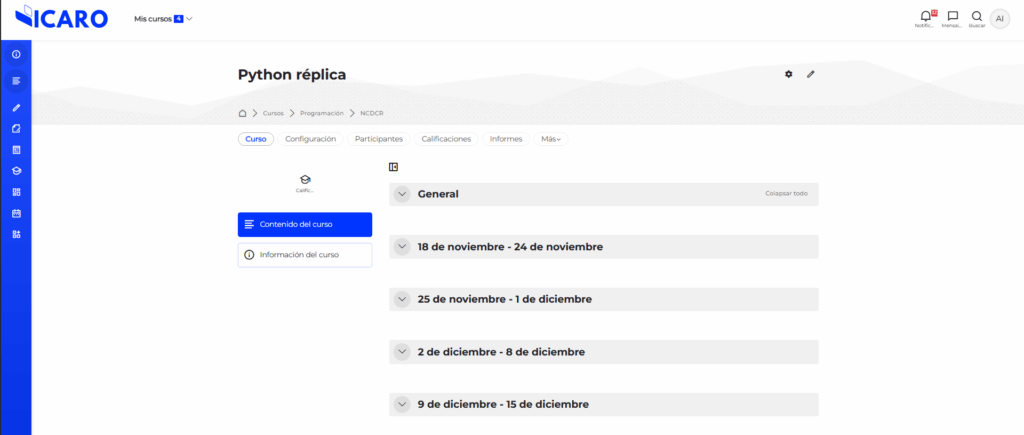Viewport: 1024px width, 435px height.
Task: Collapse the 2 de diciembre section
Action: 402,352
